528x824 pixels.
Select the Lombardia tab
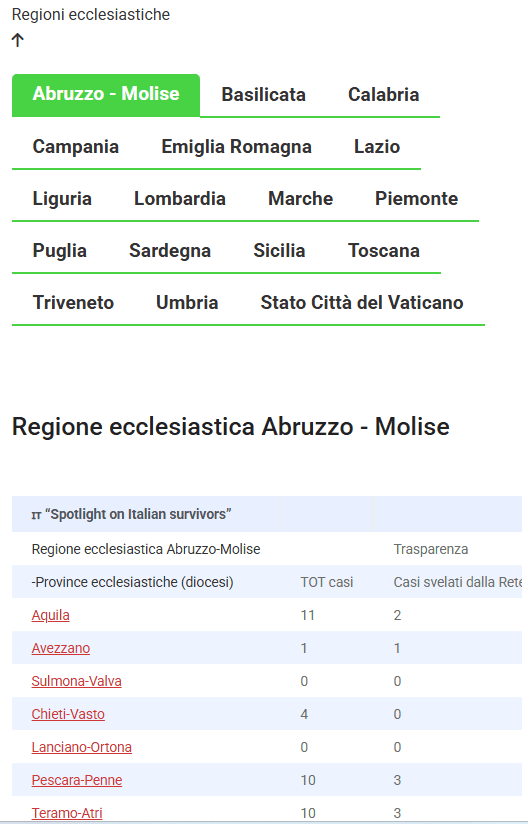pos(180,199)
